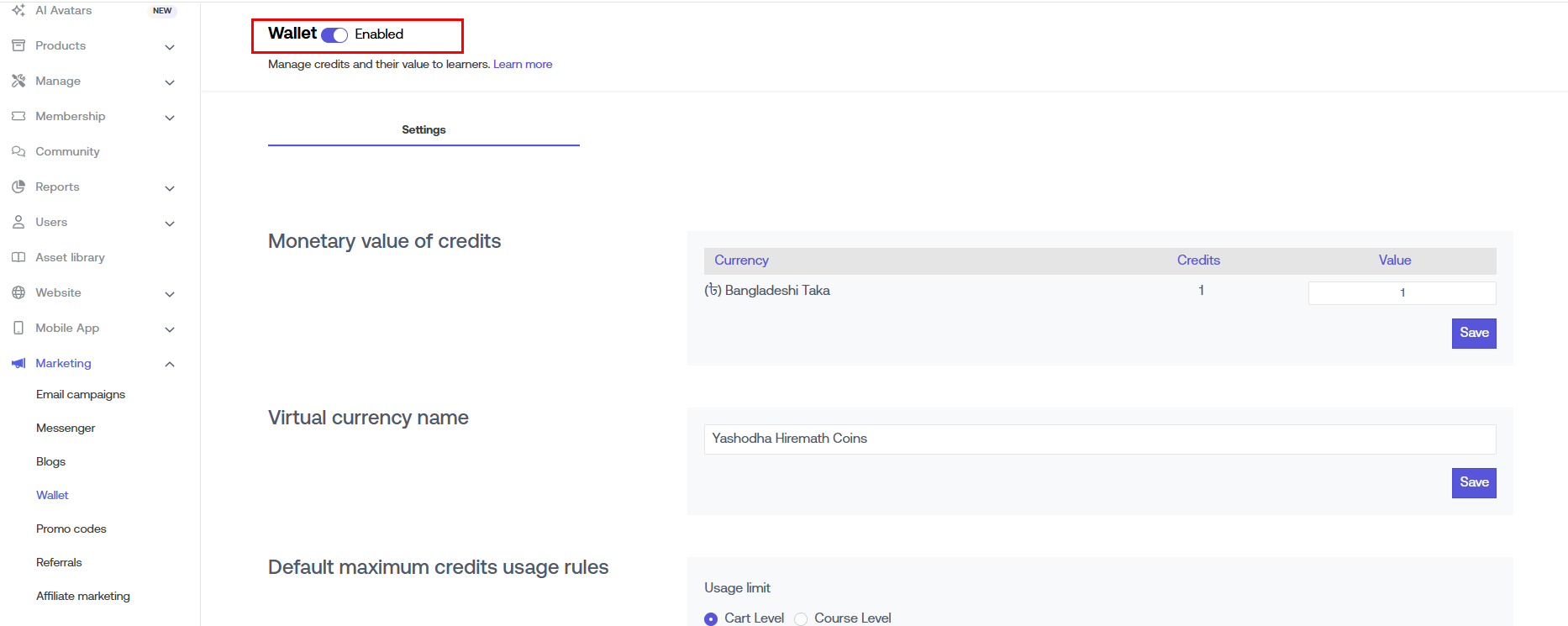Open the Learn more link

point(523,64)
